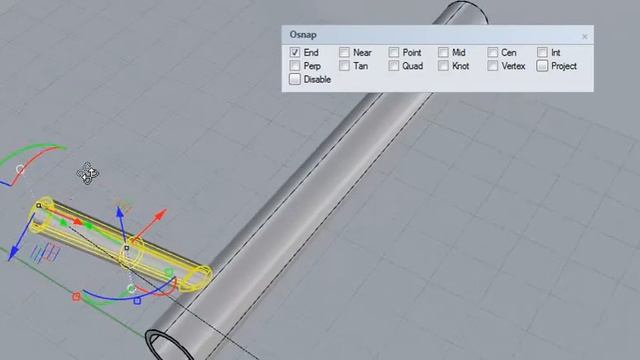Enable the Knot osnap checkbox
640x360 pixels.
coord(443,66)
